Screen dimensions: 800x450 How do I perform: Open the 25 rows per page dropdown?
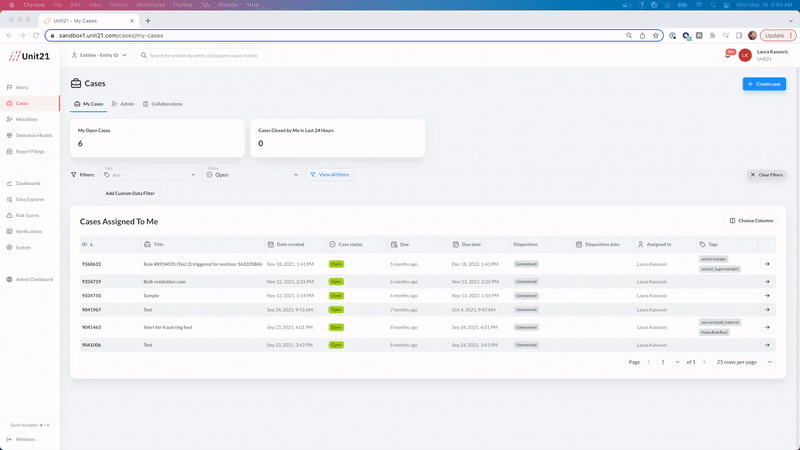pyautogui.click(x=744, y=362)
